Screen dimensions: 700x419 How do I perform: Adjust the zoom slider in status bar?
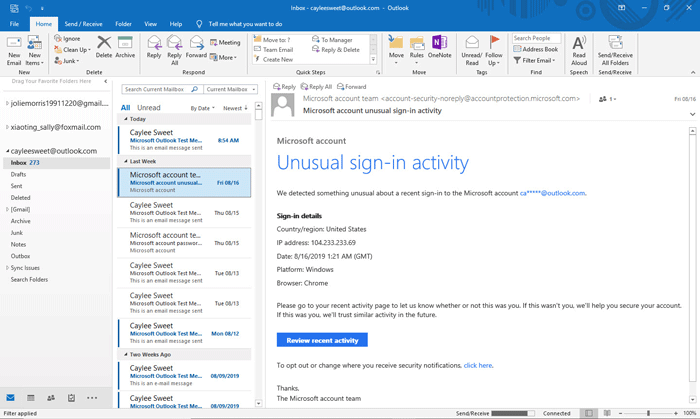point(648,413)
